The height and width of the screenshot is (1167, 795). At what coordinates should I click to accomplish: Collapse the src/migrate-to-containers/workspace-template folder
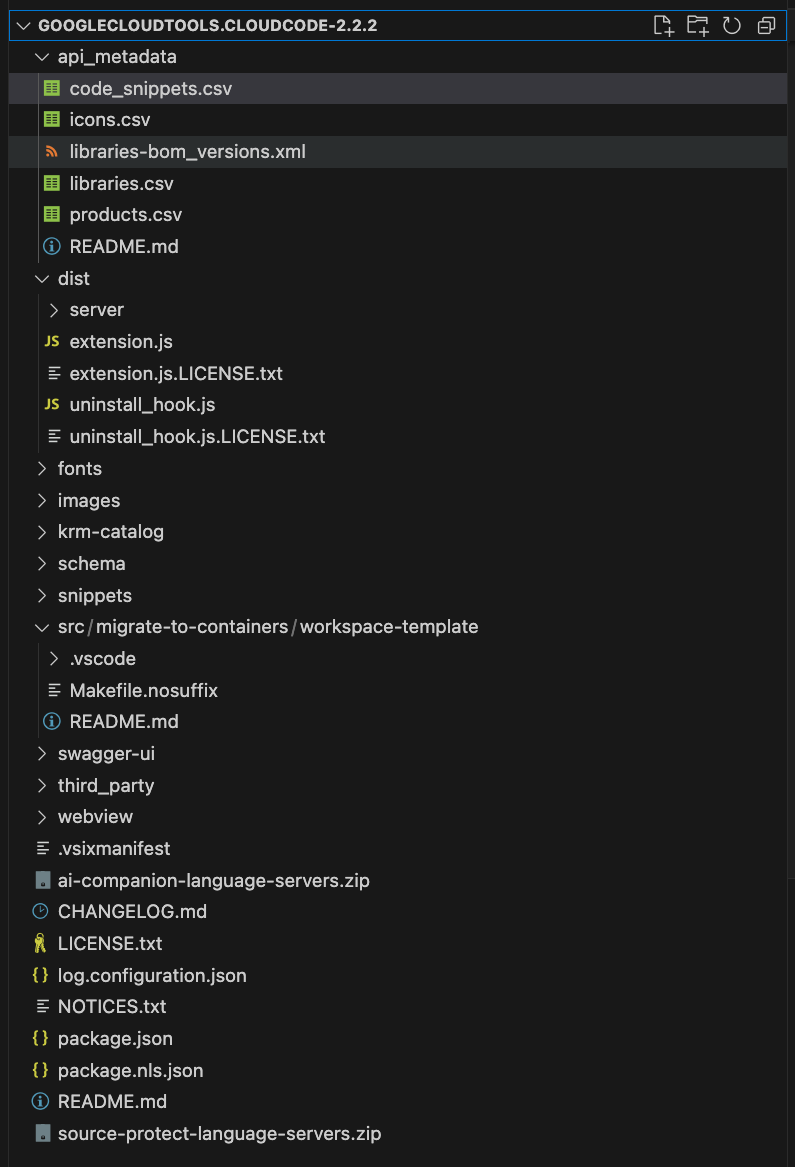[x=42, y=627]
